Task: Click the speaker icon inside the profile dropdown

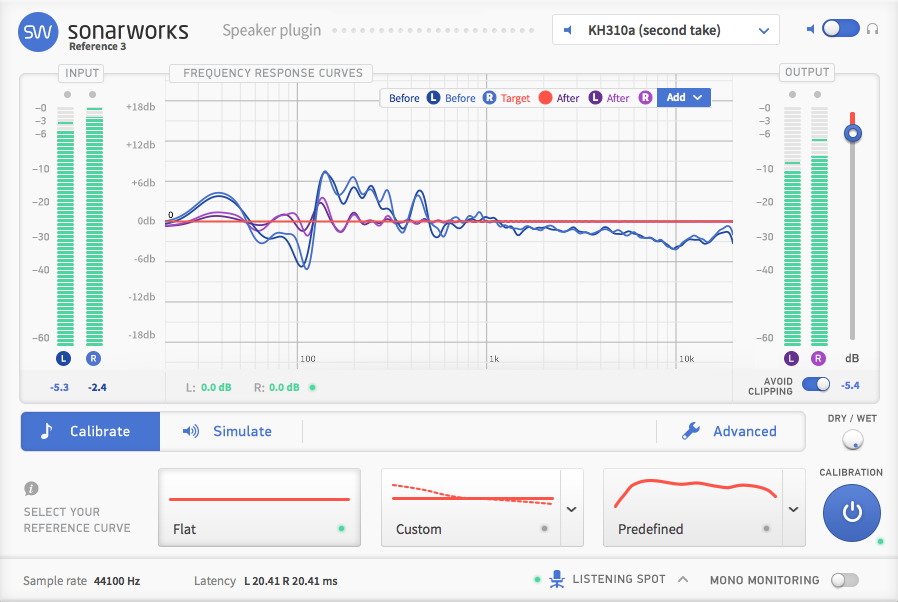Action: [x=568, y=30]
